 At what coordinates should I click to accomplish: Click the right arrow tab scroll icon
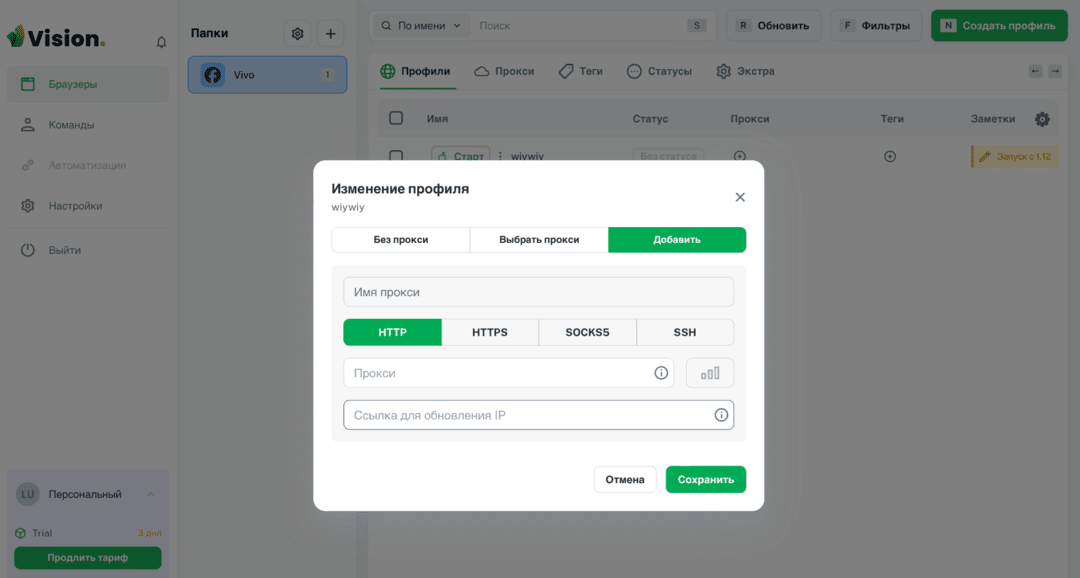pyautogui.click(x=1055, y=71)
